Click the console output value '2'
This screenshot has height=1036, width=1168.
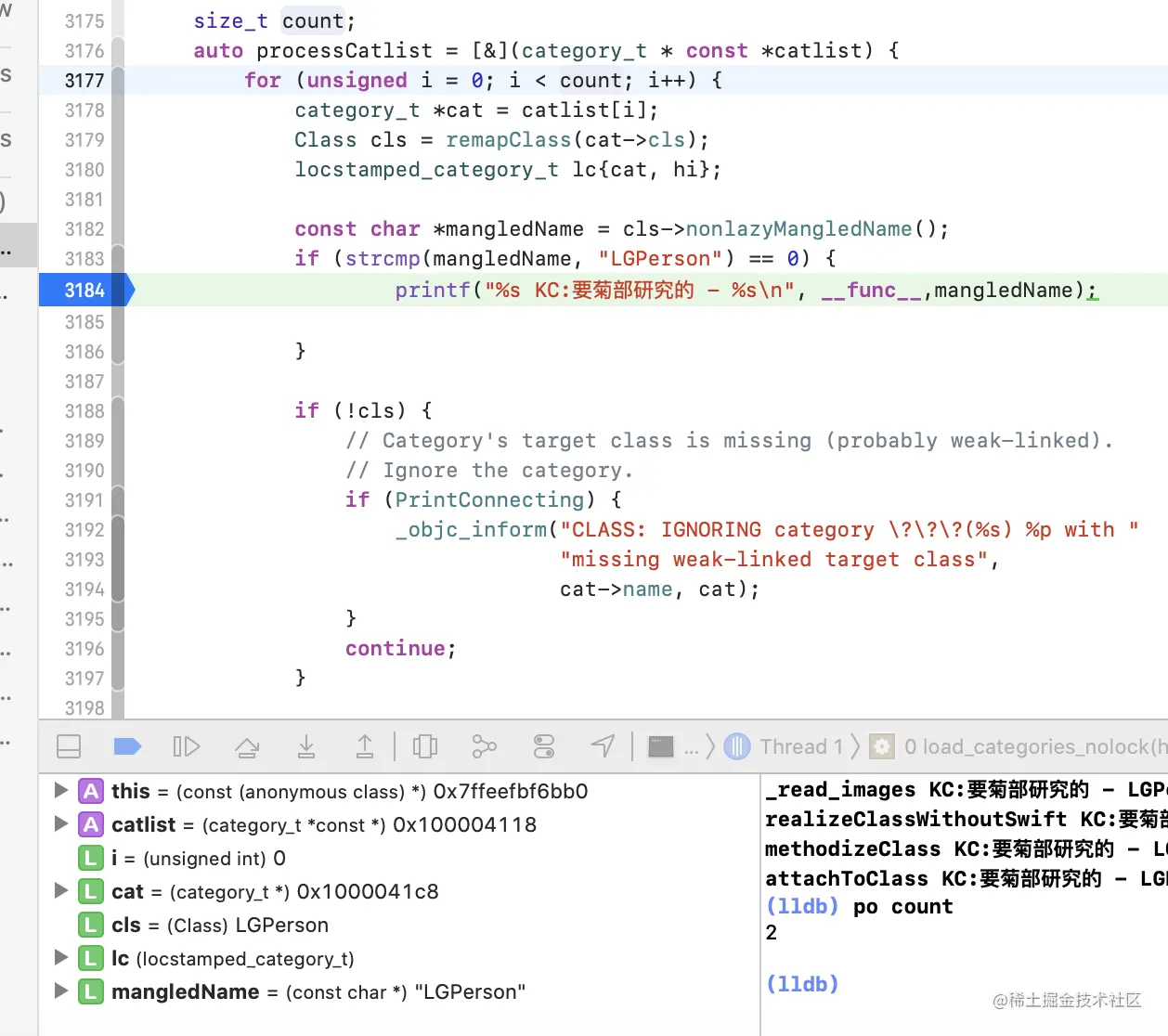(x=772, y=933)
